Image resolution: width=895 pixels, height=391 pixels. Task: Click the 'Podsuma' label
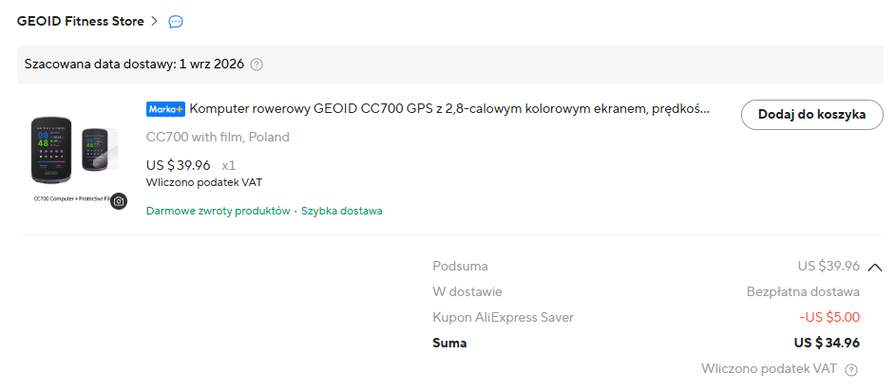coord(460,266)
